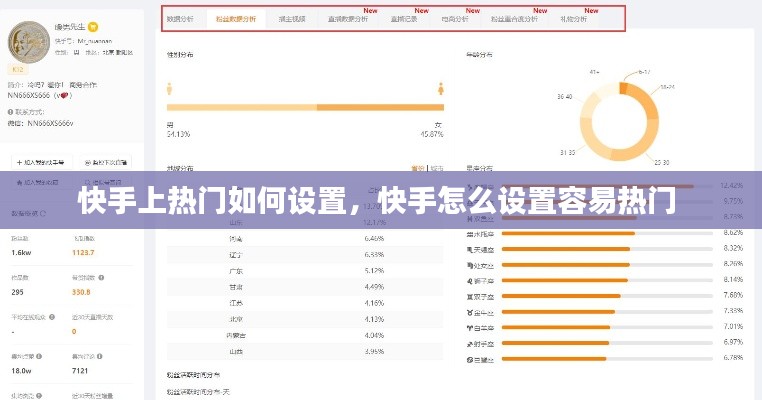The height and width of the screenshot is (400, 762).
Task: Click the first add button under contact info
Action: coord(42,161)
